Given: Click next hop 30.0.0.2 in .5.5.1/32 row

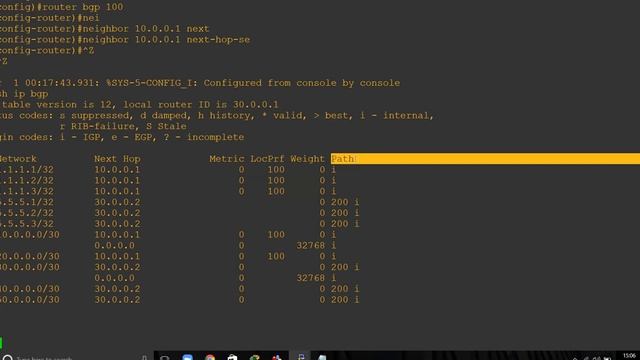Looking at the screenshot, I should point(117,202).
